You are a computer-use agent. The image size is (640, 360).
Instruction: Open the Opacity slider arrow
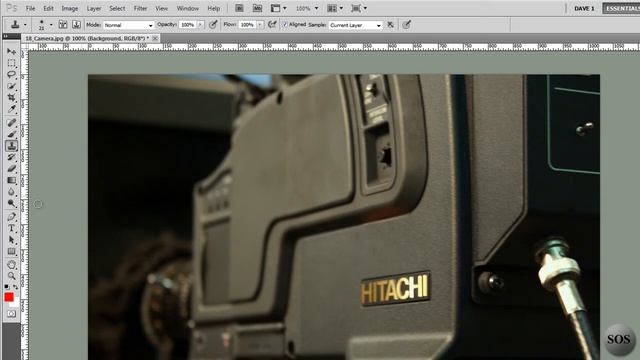point(200,25)
